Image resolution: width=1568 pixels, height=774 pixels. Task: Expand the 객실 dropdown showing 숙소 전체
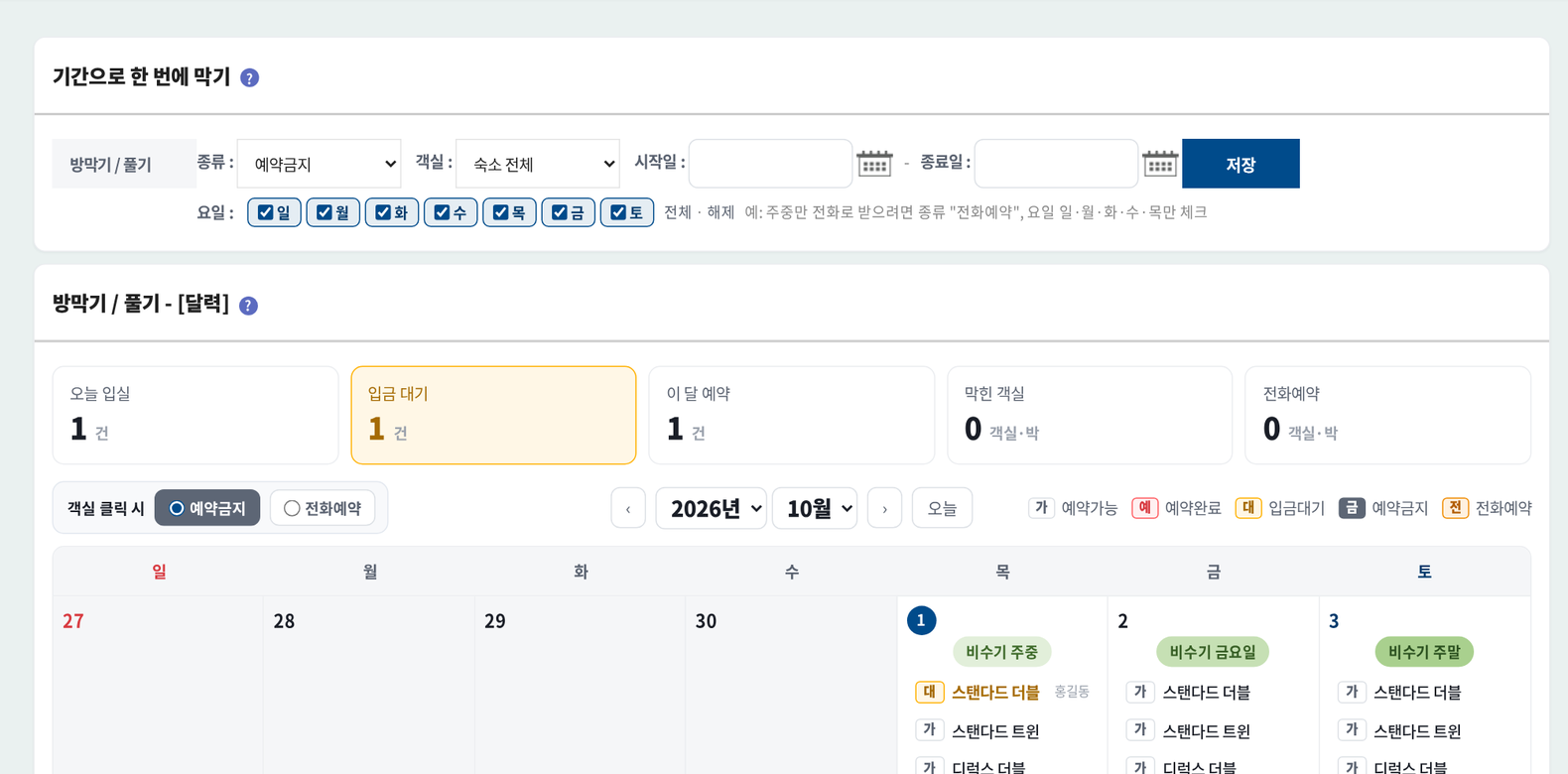(x=538, y=164)
